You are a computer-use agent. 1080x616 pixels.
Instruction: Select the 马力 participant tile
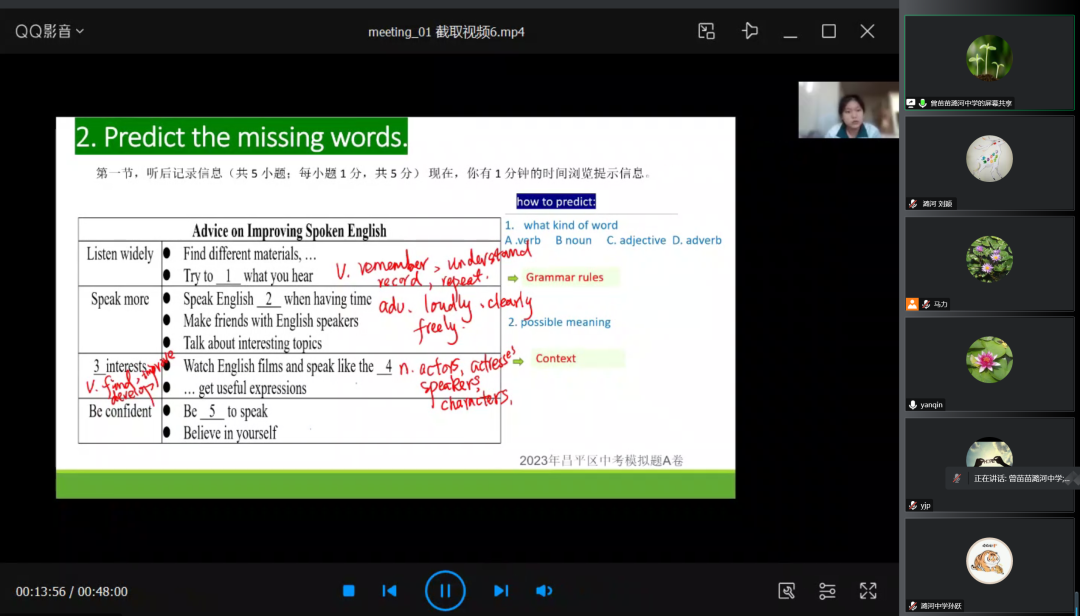tap(989, 260)
